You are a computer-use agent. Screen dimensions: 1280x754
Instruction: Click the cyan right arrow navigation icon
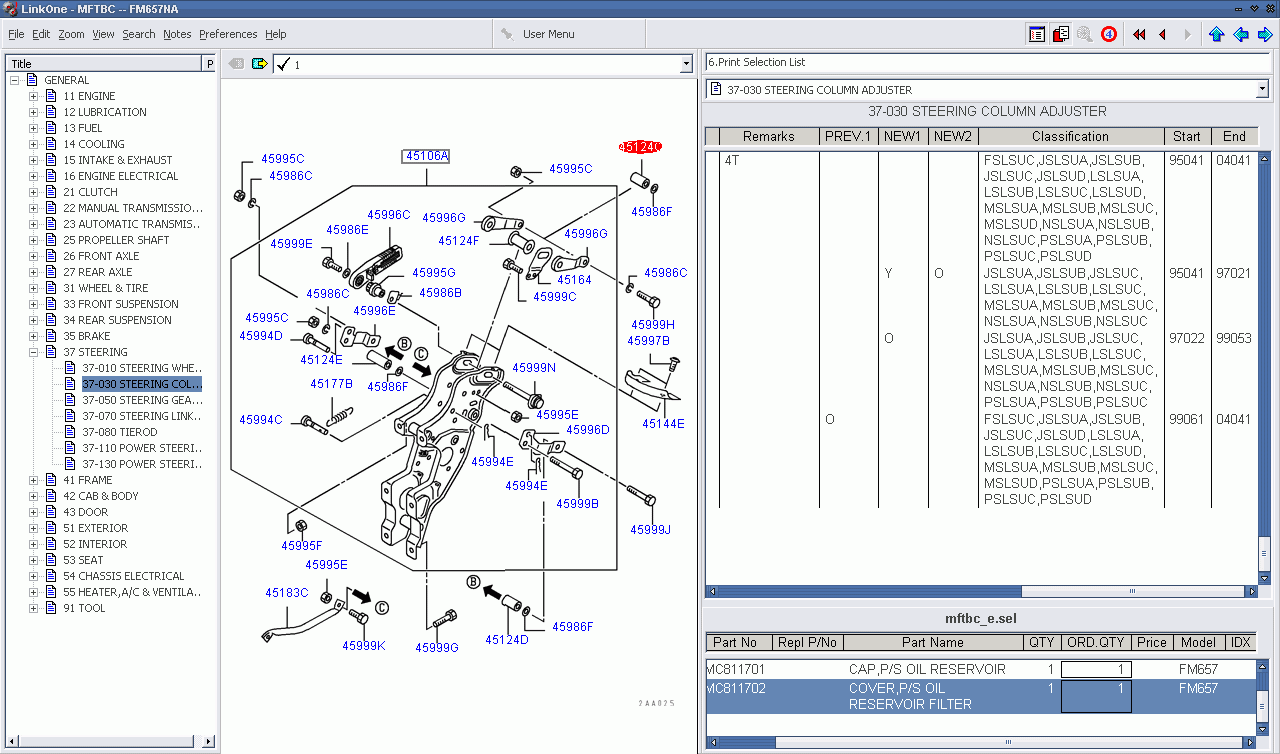[x=1265, y=34]
